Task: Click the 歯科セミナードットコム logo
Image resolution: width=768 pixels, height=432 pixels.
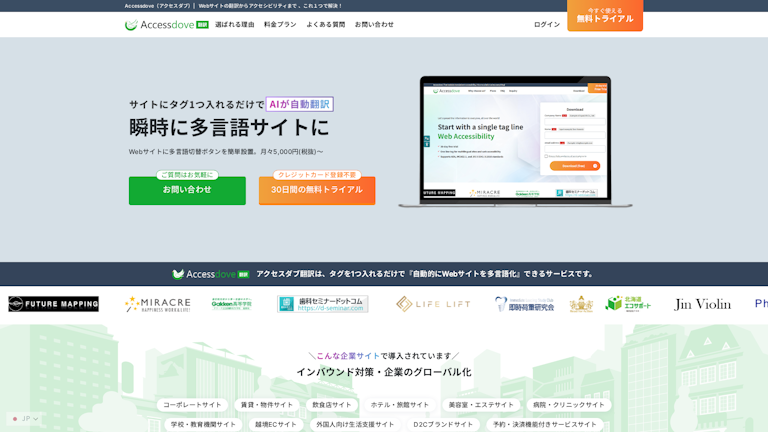Action: tap(323, 304)
